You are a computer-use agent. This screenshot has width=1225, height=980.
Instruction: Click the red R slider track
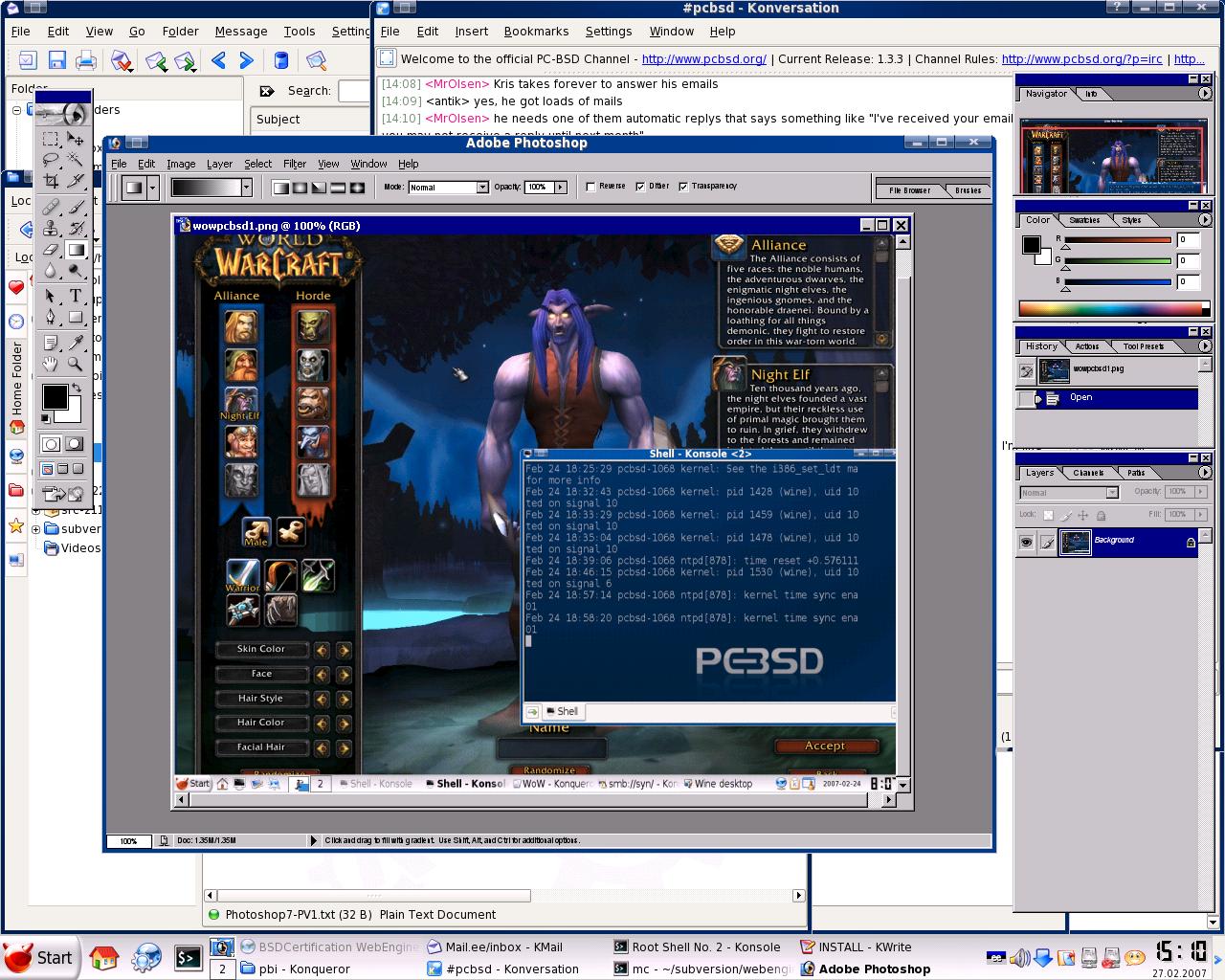(1117, 240)
